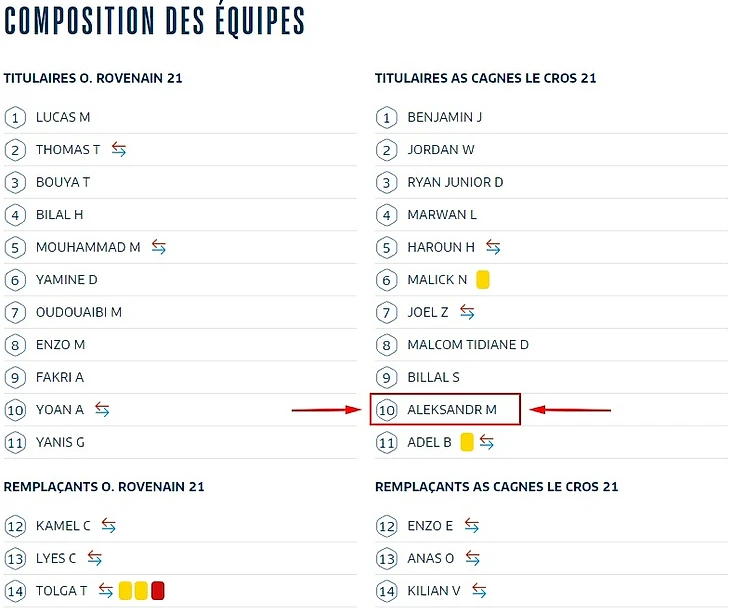Open player Ryan Junior D
The height and width of the screenshot is (613, 730).
pyautogui.click(x=455, y=182)
